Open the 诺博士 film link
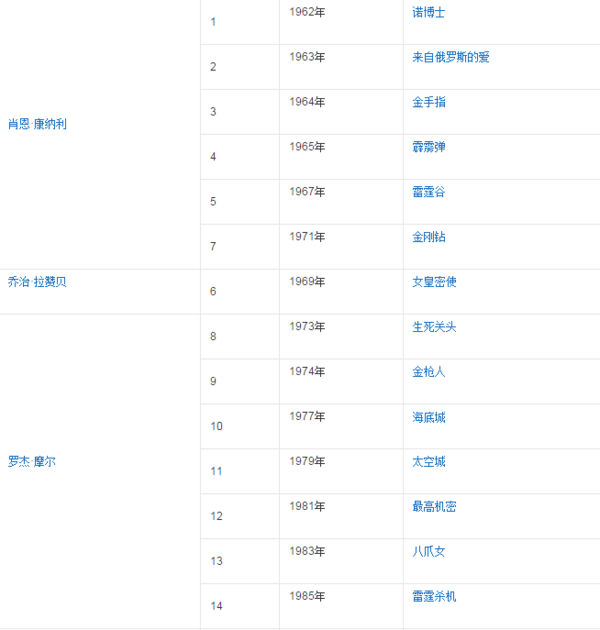This screenshot has width=600, height=630. click(x=428, y=12)
